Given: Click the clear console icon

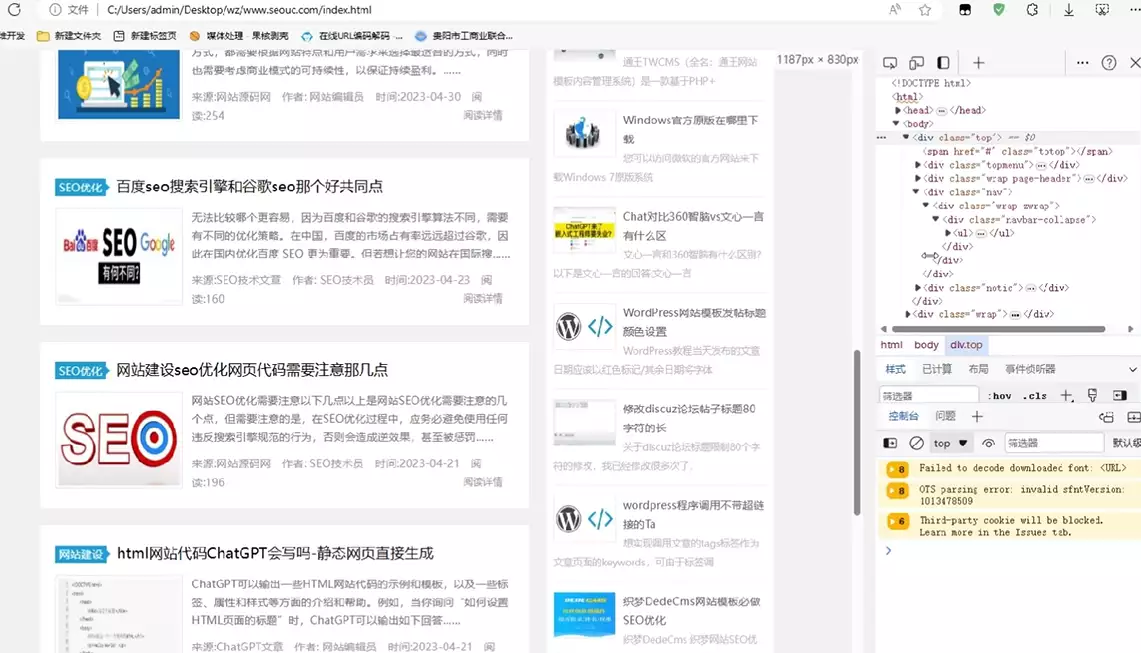Looking at the screenshot, I should coord(916,443).
